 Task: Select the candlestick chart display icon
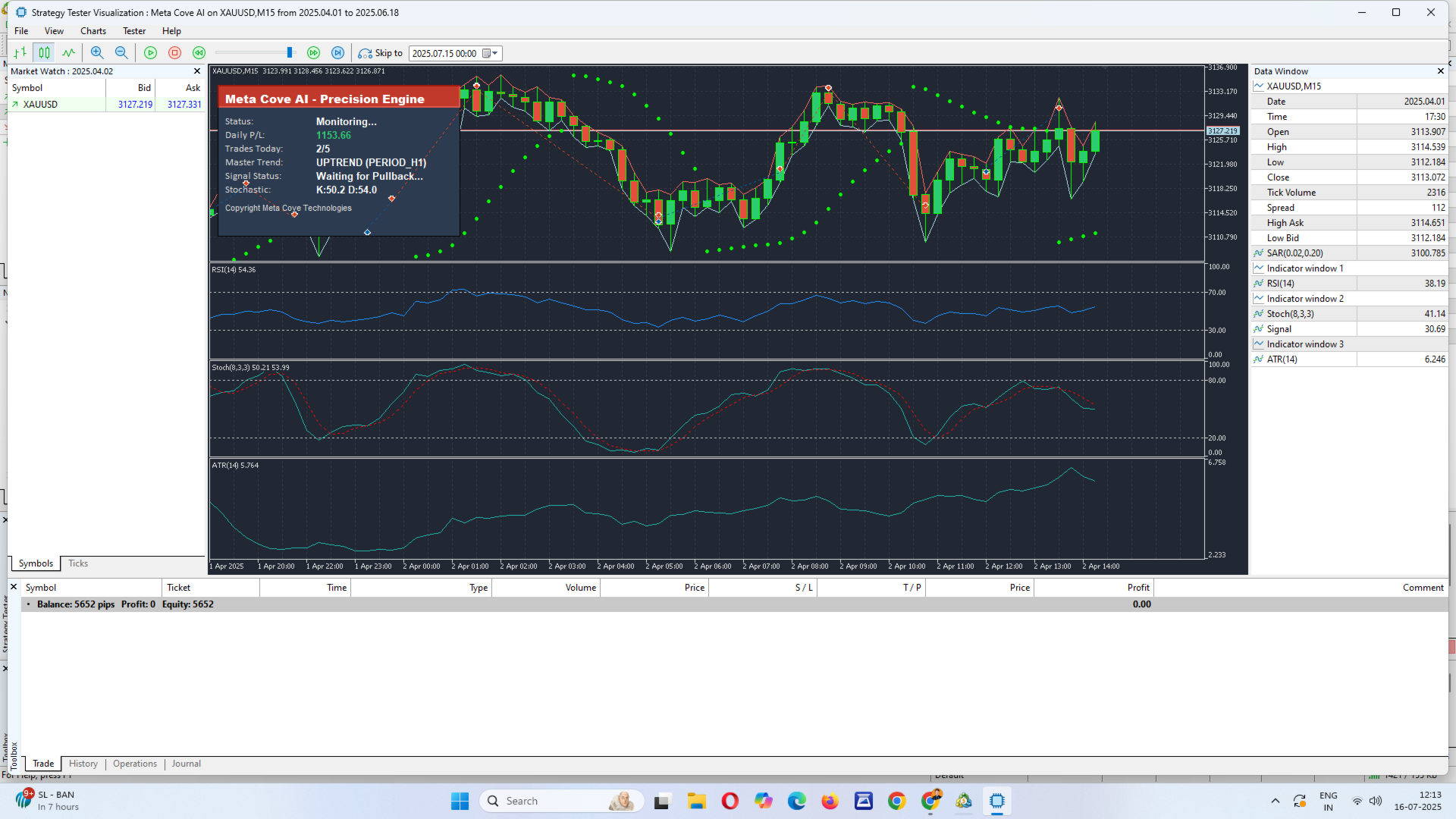coord(45,53)
